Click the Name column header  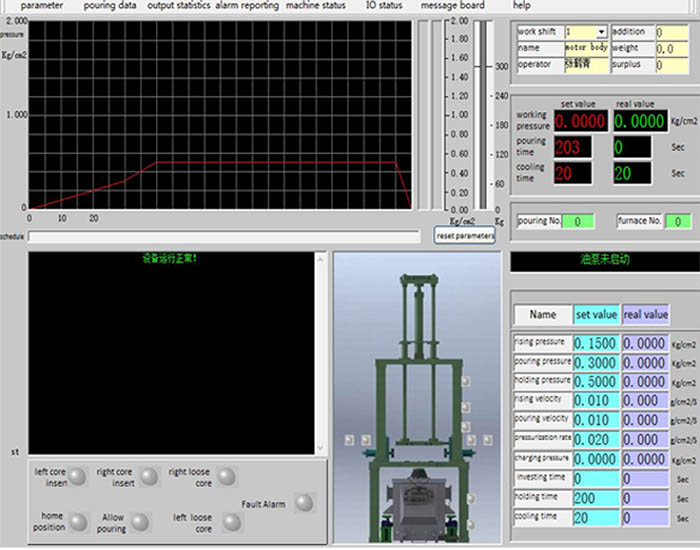pos(543,315)
